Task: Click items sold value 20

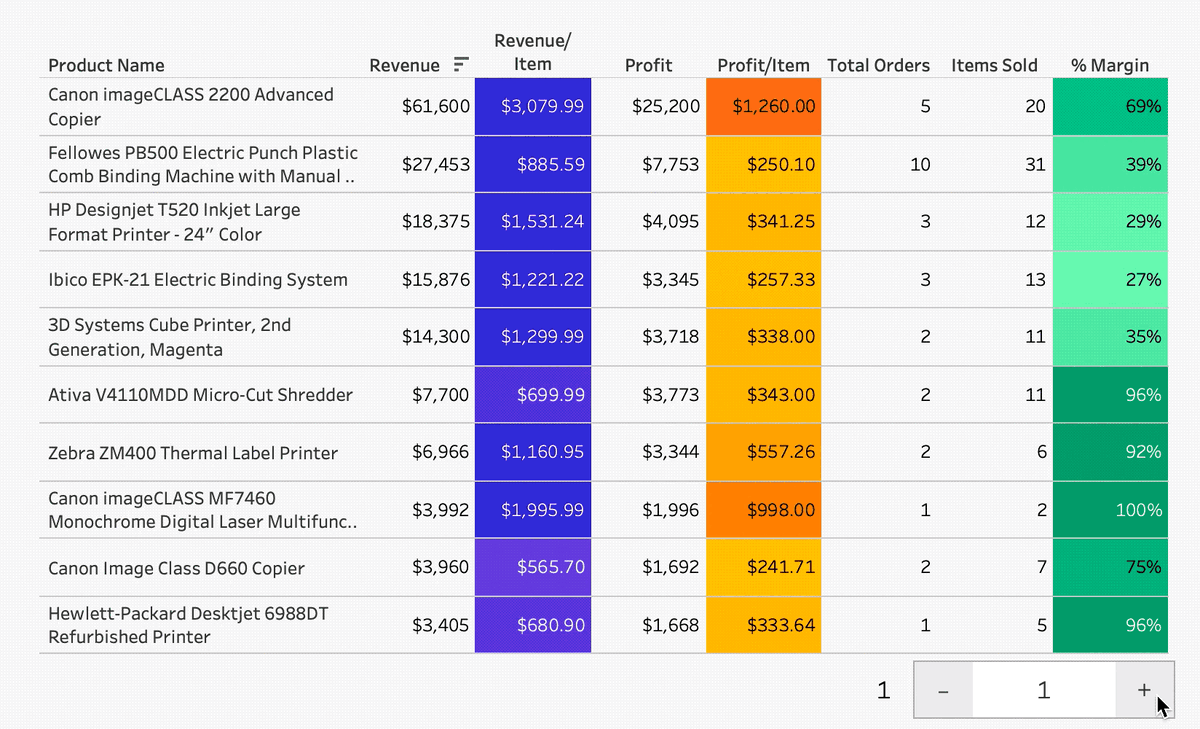Action: 1036,106
